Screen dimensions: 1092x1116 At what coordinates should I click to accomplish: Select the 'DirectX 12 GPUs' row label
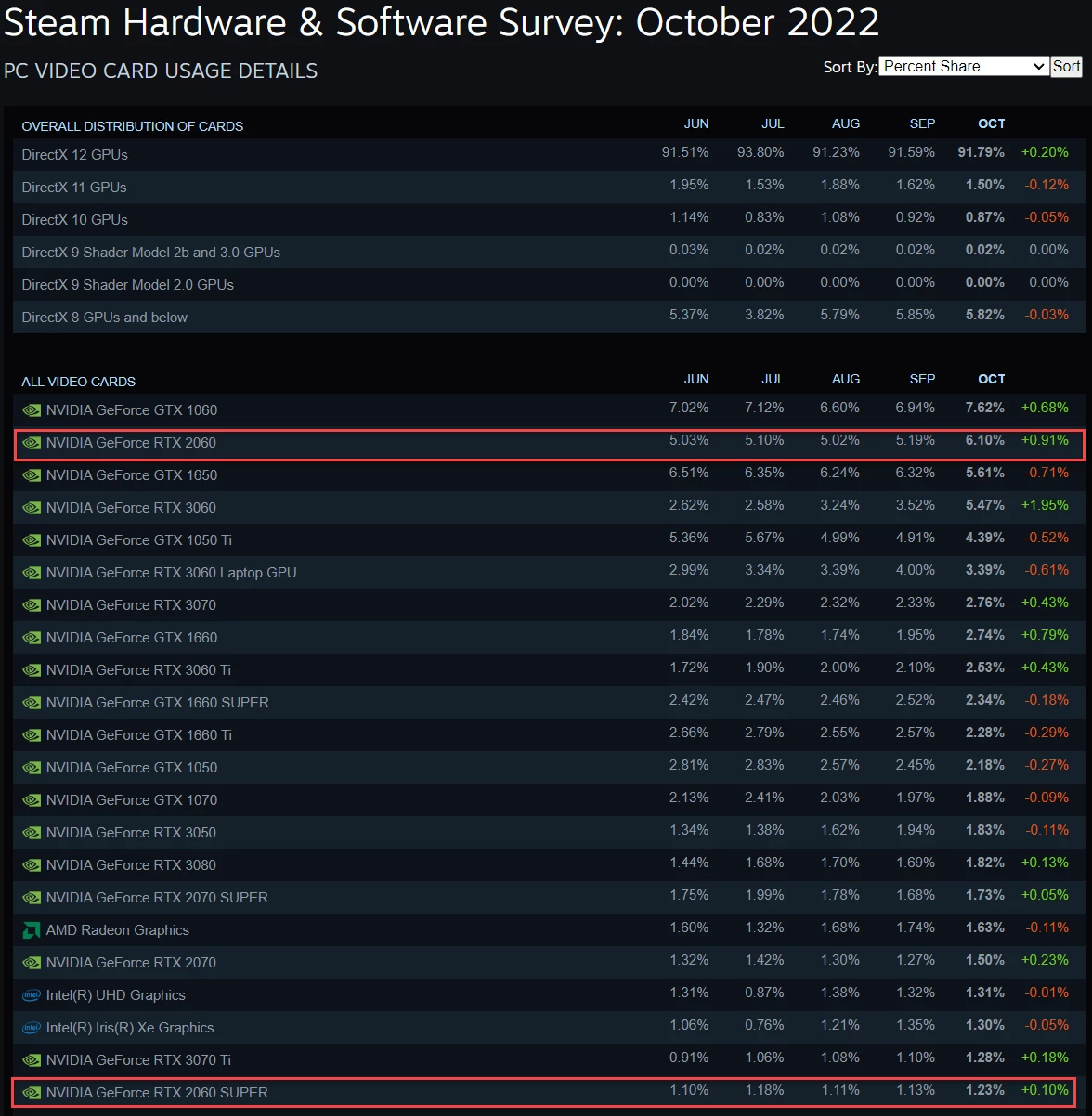[x=75, y=155]
